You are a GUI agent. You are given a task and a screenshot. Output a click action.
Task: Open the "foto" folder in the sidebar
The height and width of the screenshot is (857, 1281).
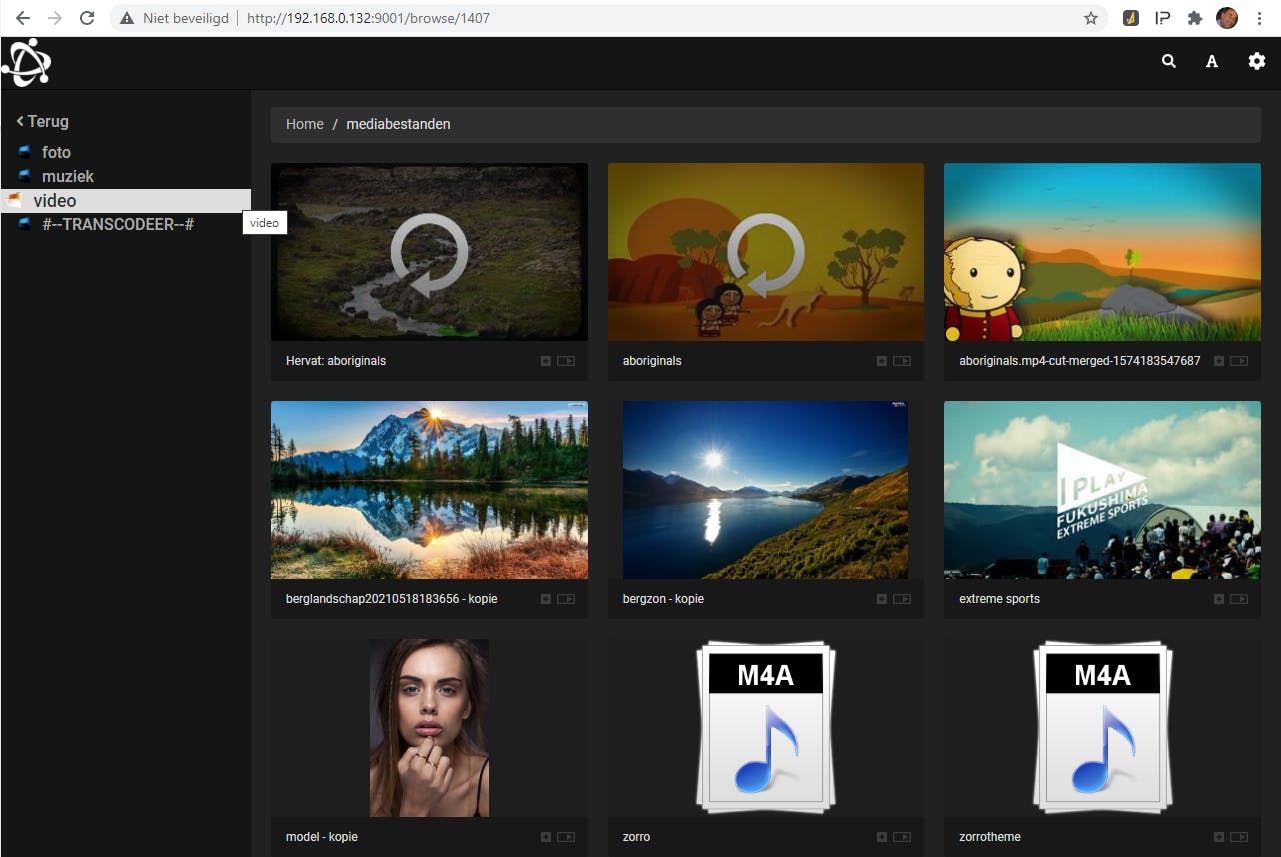pyautogui.click(x=56, y=152)
